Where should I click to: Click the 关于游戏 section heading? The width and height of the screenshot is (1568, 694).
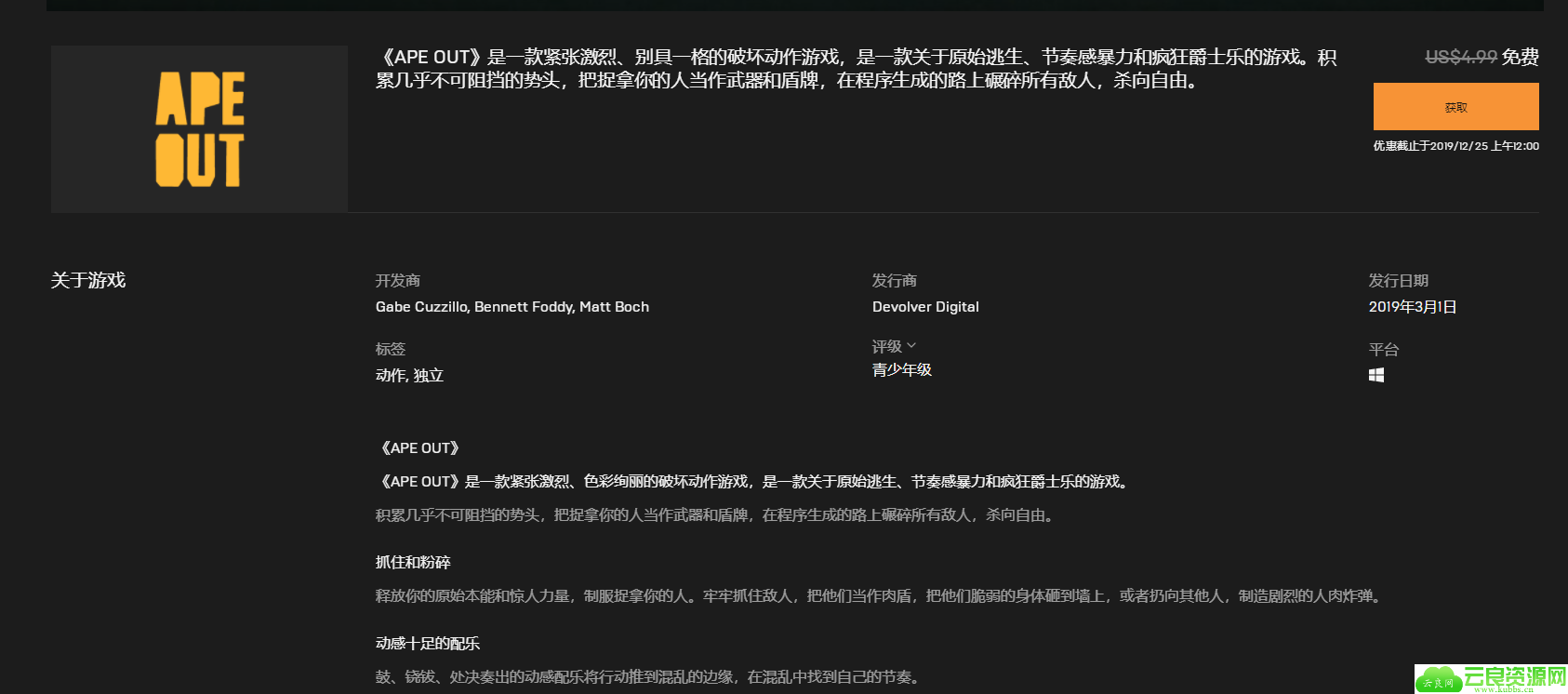pos(88,281)
